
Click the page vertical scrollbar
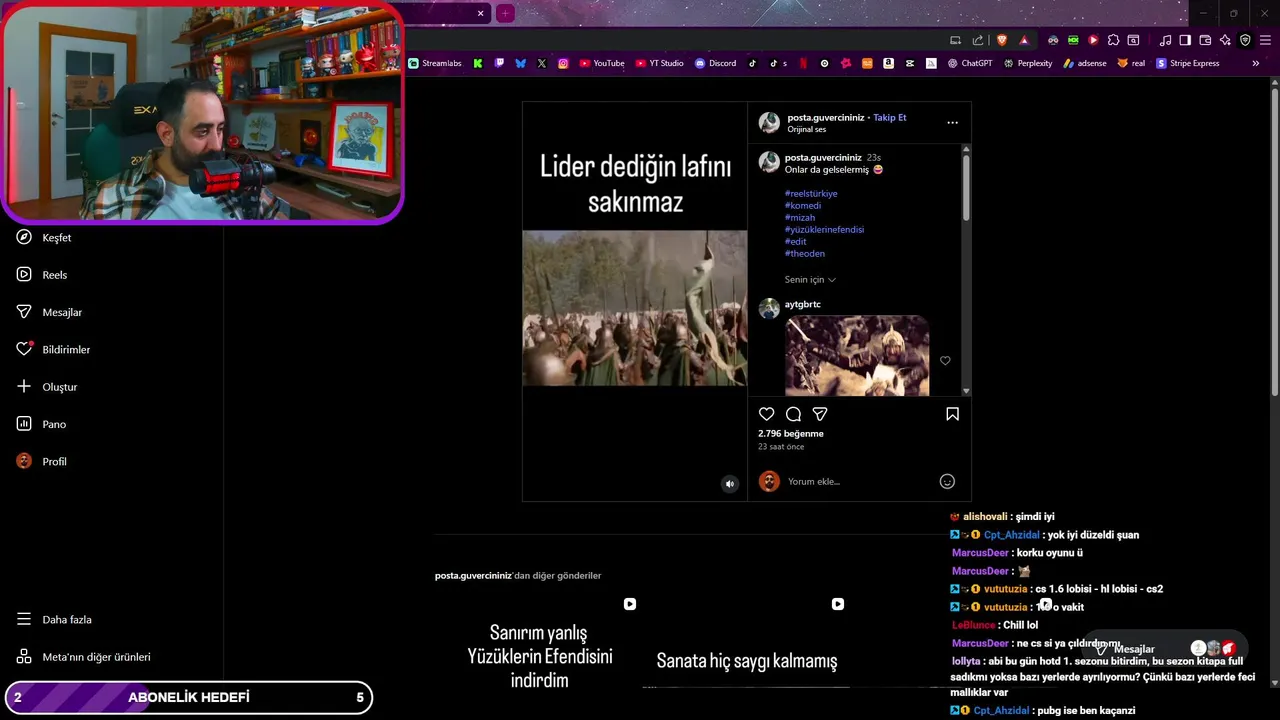tap(1274, 240)
